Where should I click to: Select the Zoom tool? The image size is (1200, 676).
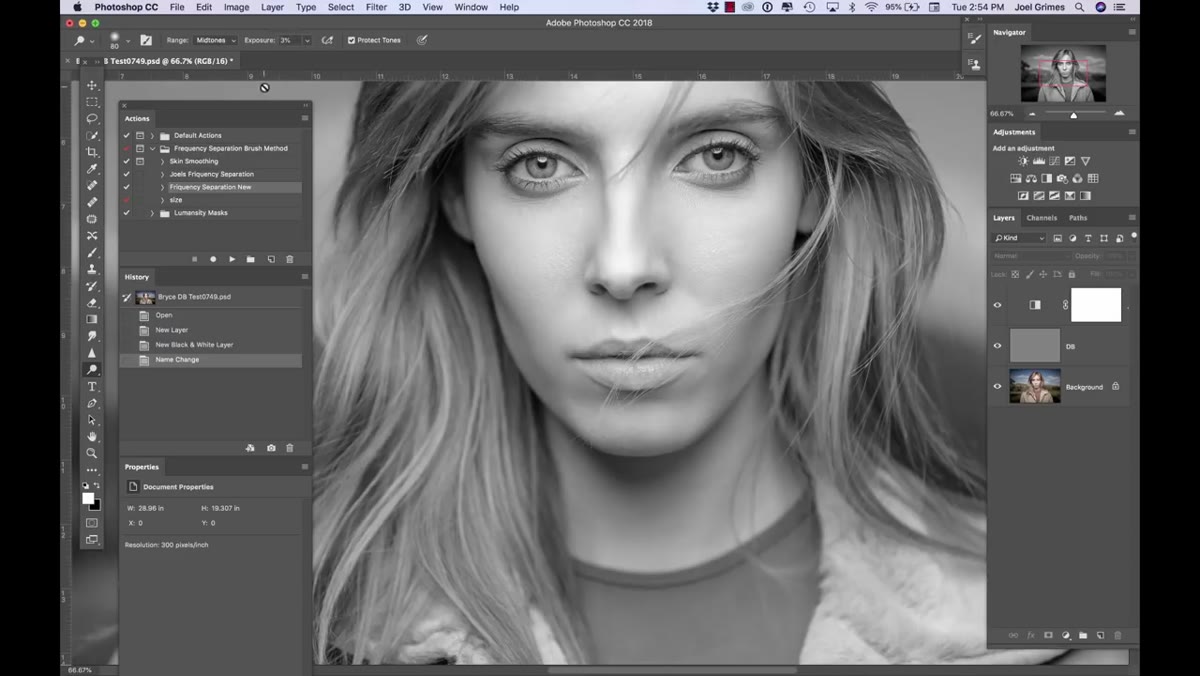[x=92, y=453]
